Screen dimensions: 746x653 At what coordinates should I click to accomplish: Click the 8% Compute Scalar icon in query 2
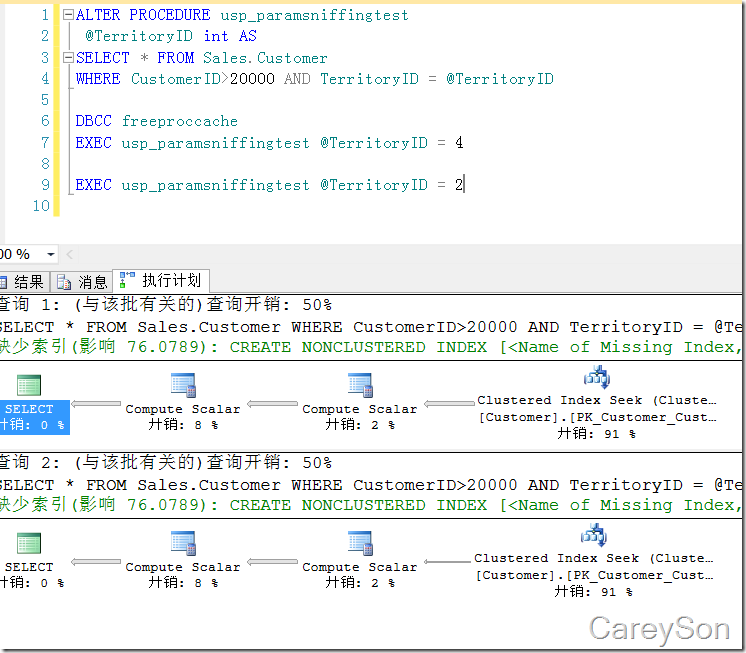(183, 543)
